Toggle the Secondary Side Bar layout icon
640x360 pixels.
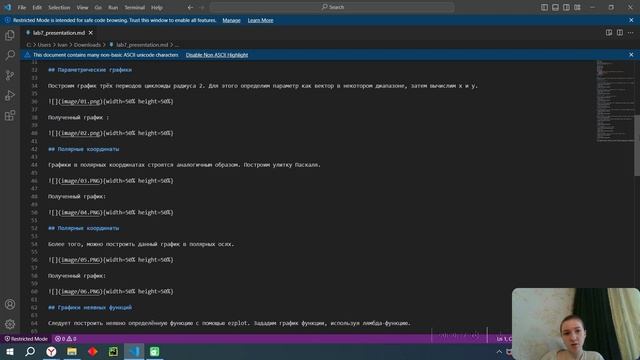pos(566,7)
